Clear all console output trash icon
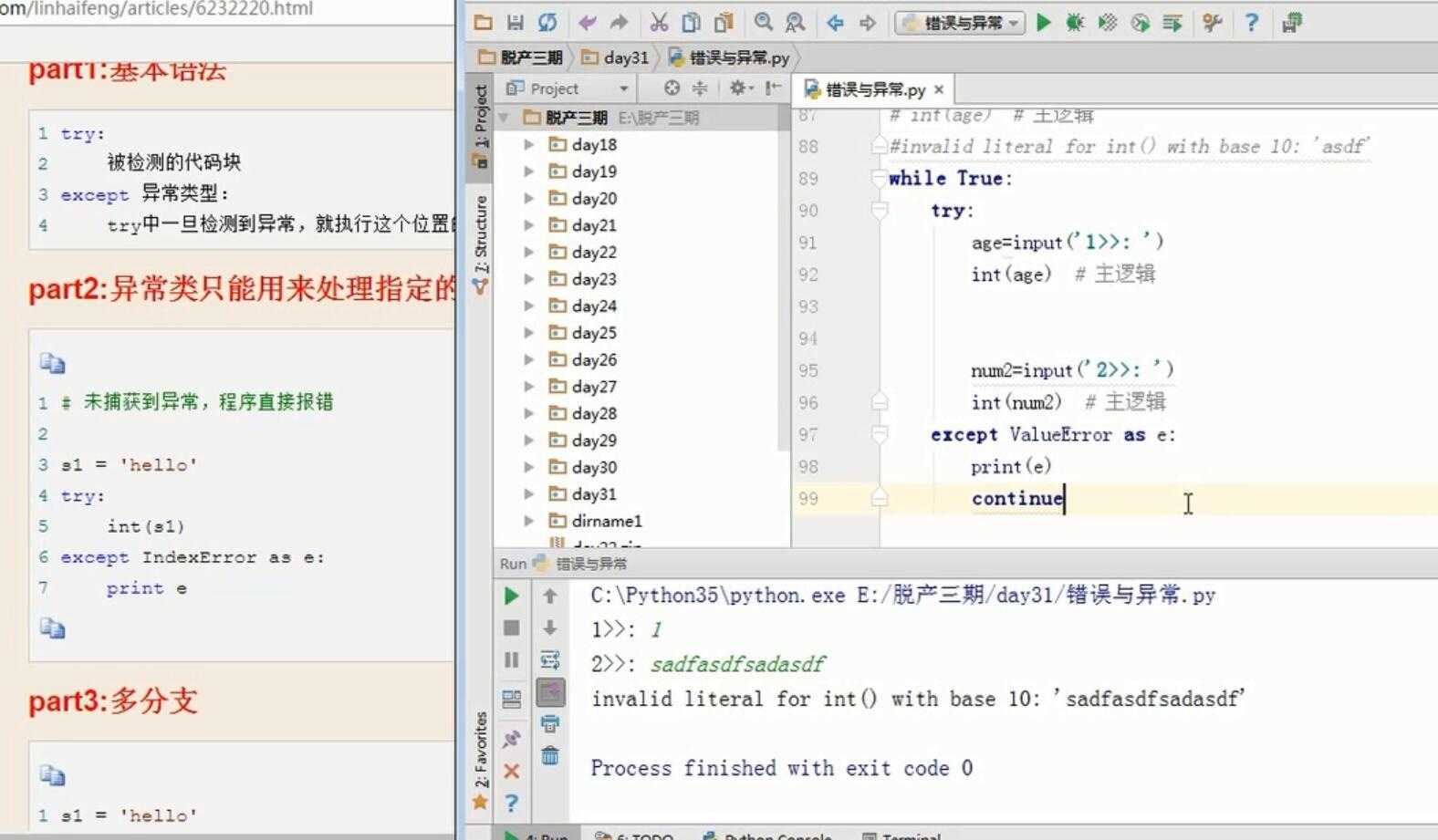 coord(550,756)
